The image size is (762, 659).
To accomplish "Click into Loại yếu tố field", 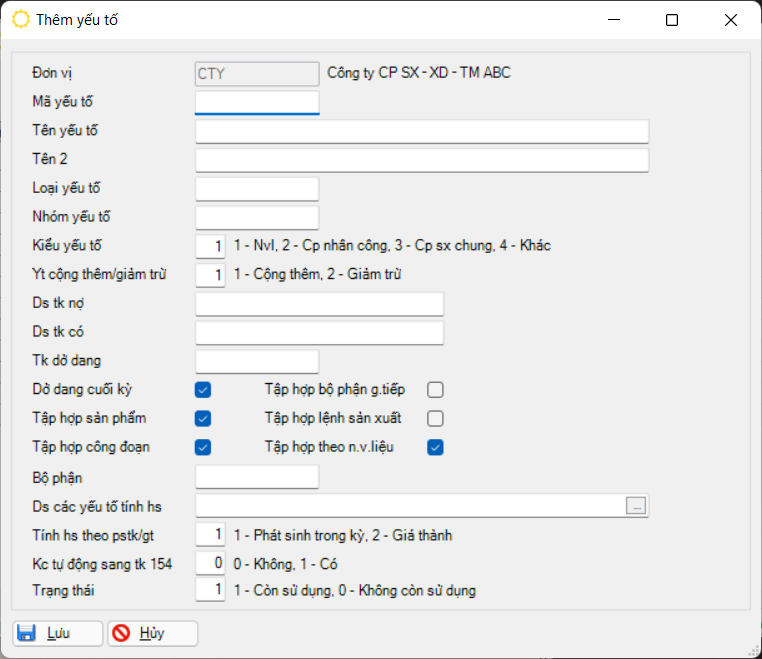I will click(257, 189).
